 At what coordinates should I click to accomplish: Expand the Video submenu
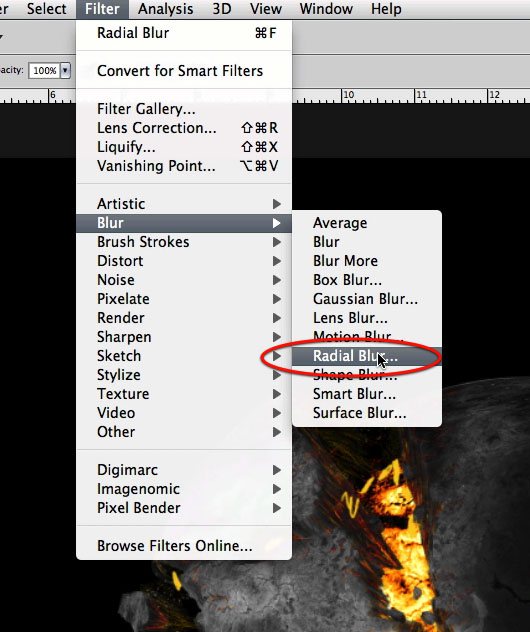click(184, 413)
